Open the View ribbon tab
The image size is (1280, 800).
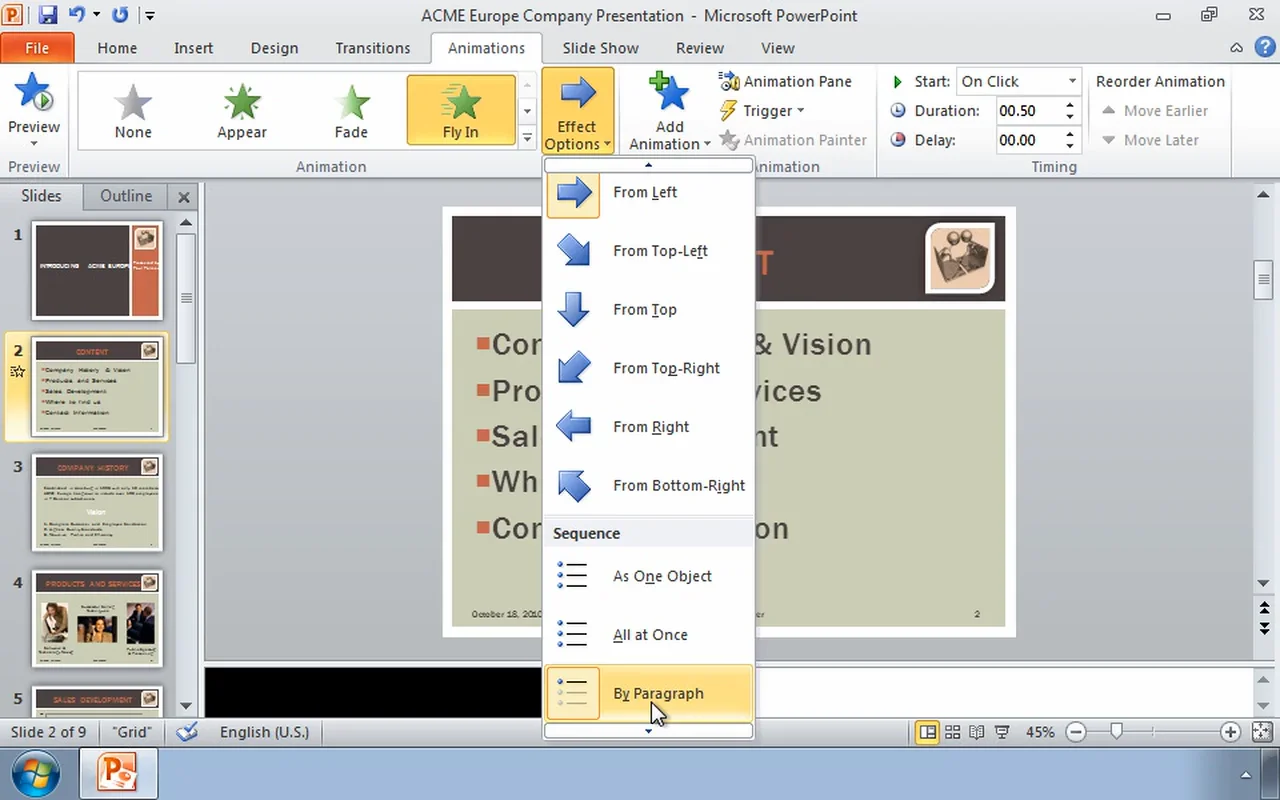(777, 48)
